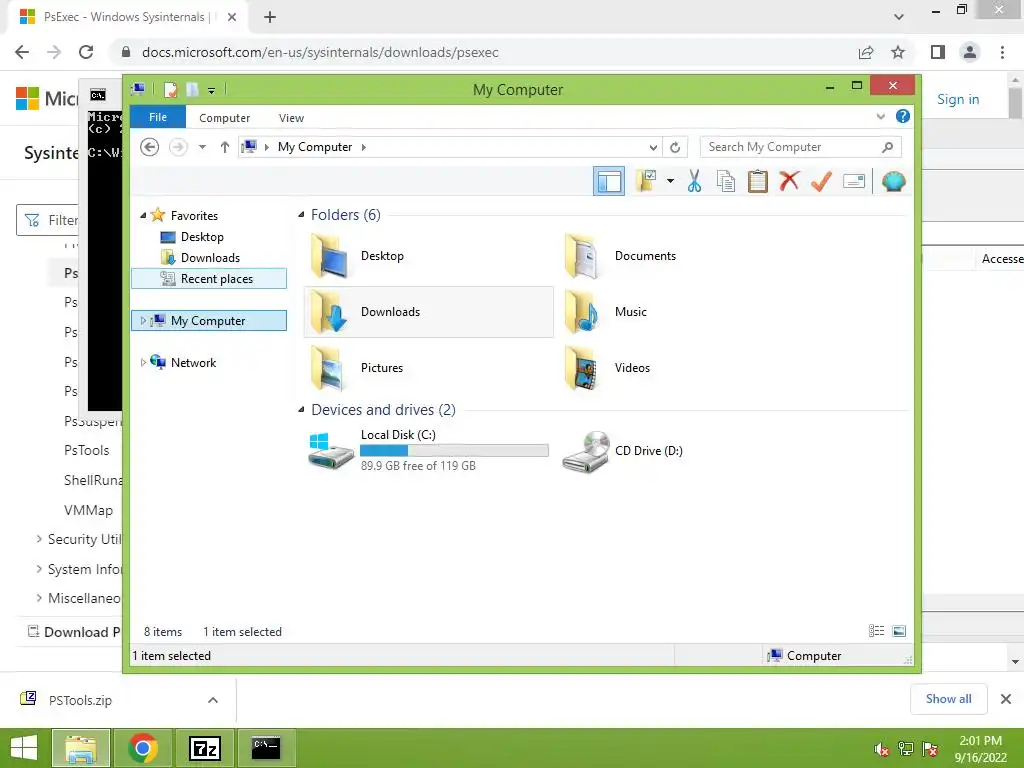Image resolution: width=1024 pixels, height=768 pixels.
Task: Refresh the My Computer view
Action: 675,148
